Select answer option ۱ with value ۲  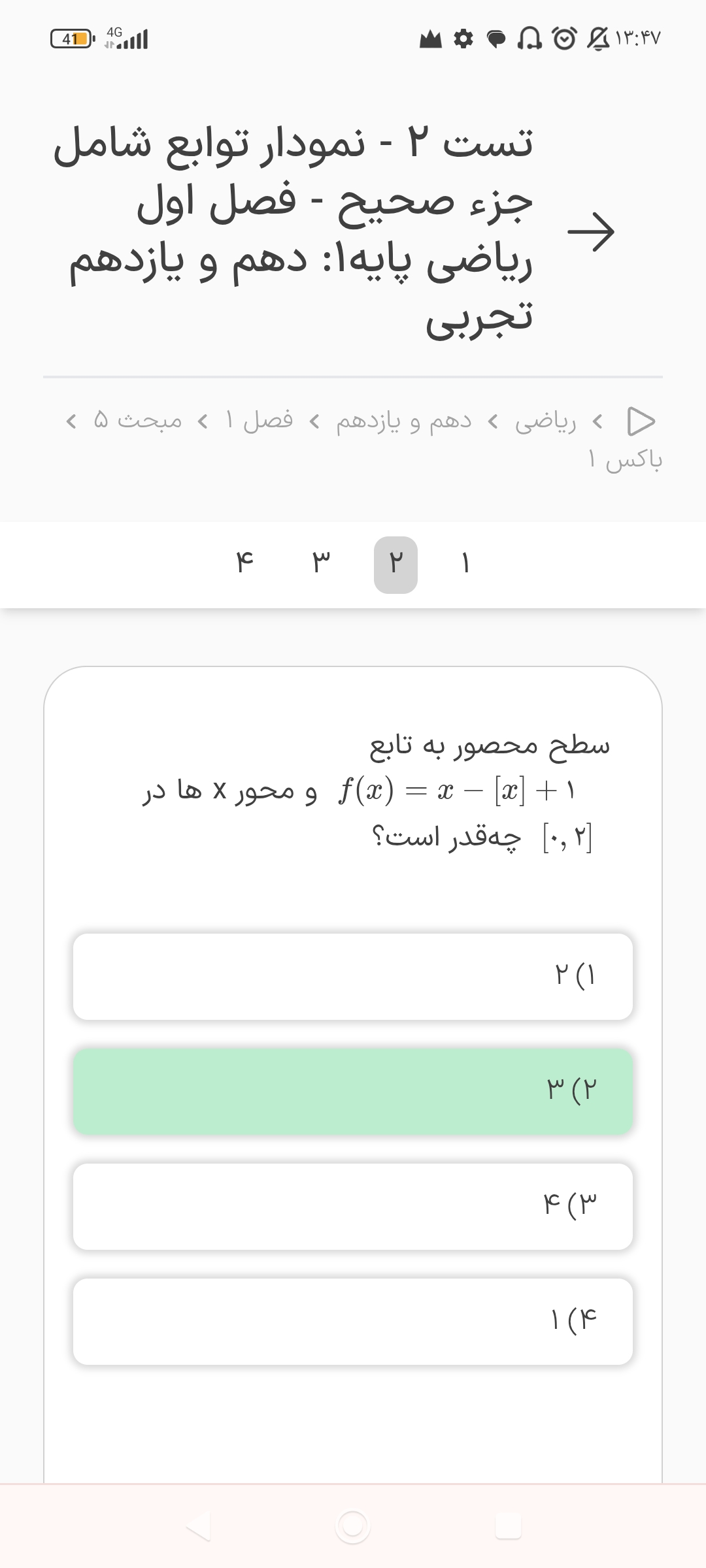tap(353, 976)
